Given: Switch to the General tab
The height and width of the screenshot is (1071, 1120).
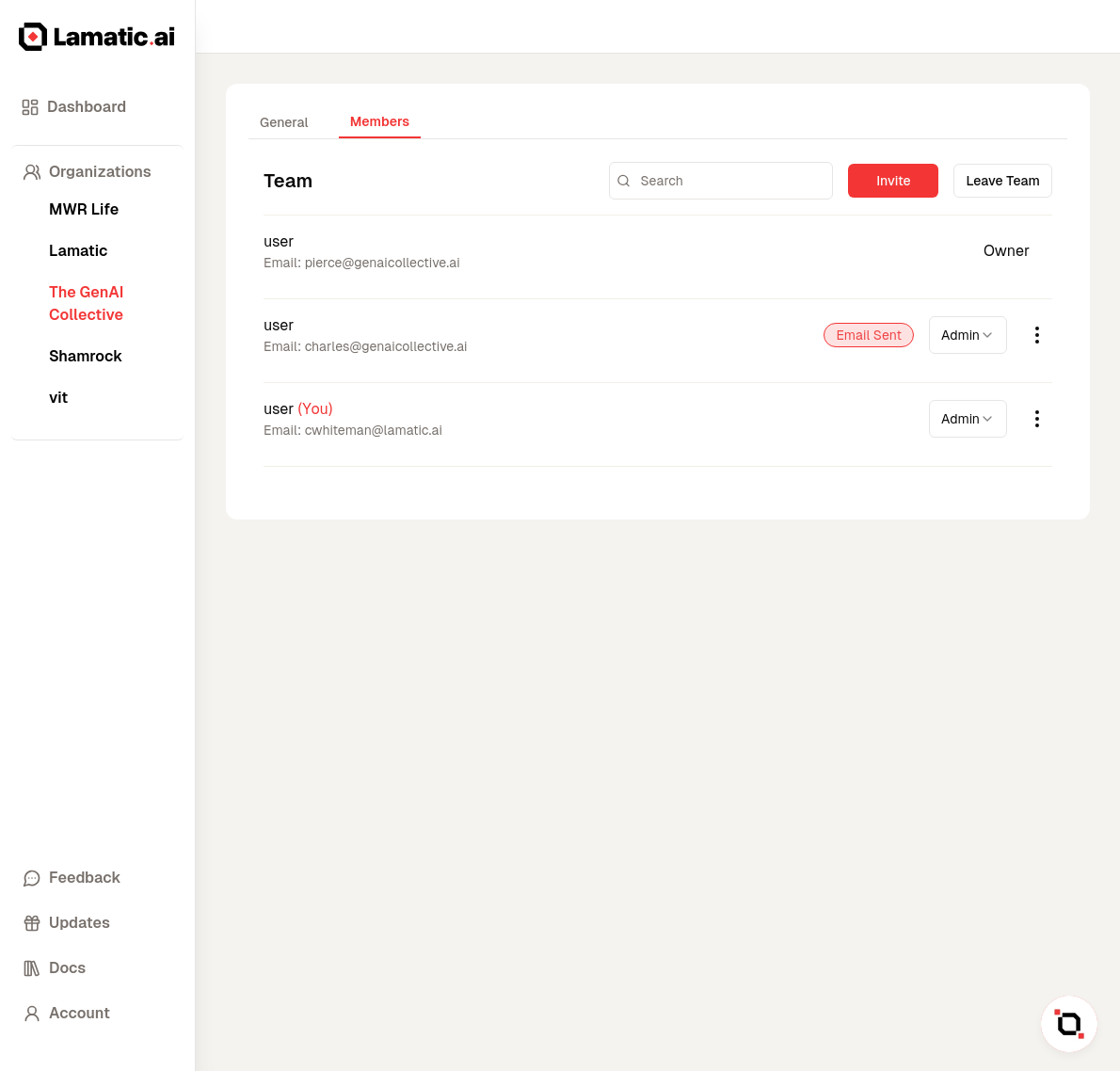Looking at the screenshot, I should pyautogui.click(x=283, y=122).
